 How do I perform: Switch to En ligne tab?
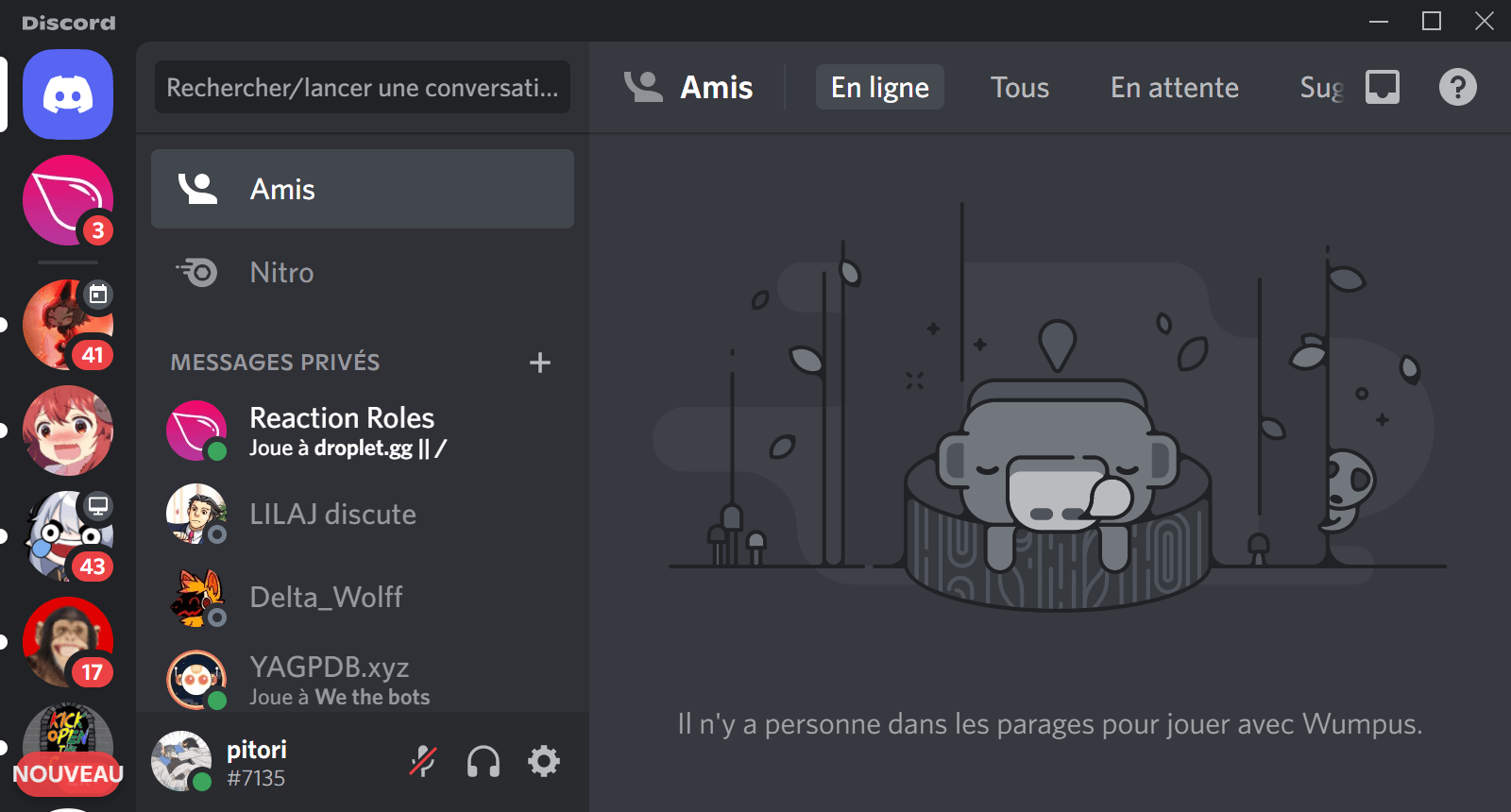coord(880,87)
